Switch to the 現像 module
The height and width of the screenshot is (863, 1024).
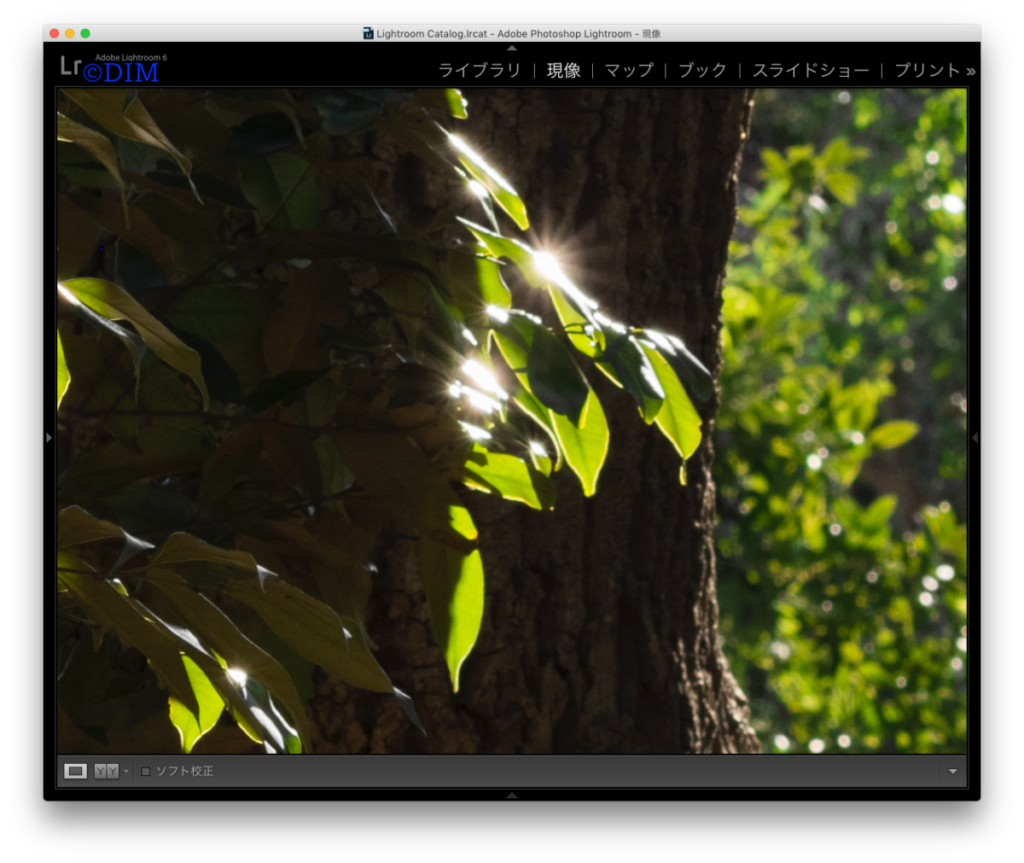(x=564, y=70)
